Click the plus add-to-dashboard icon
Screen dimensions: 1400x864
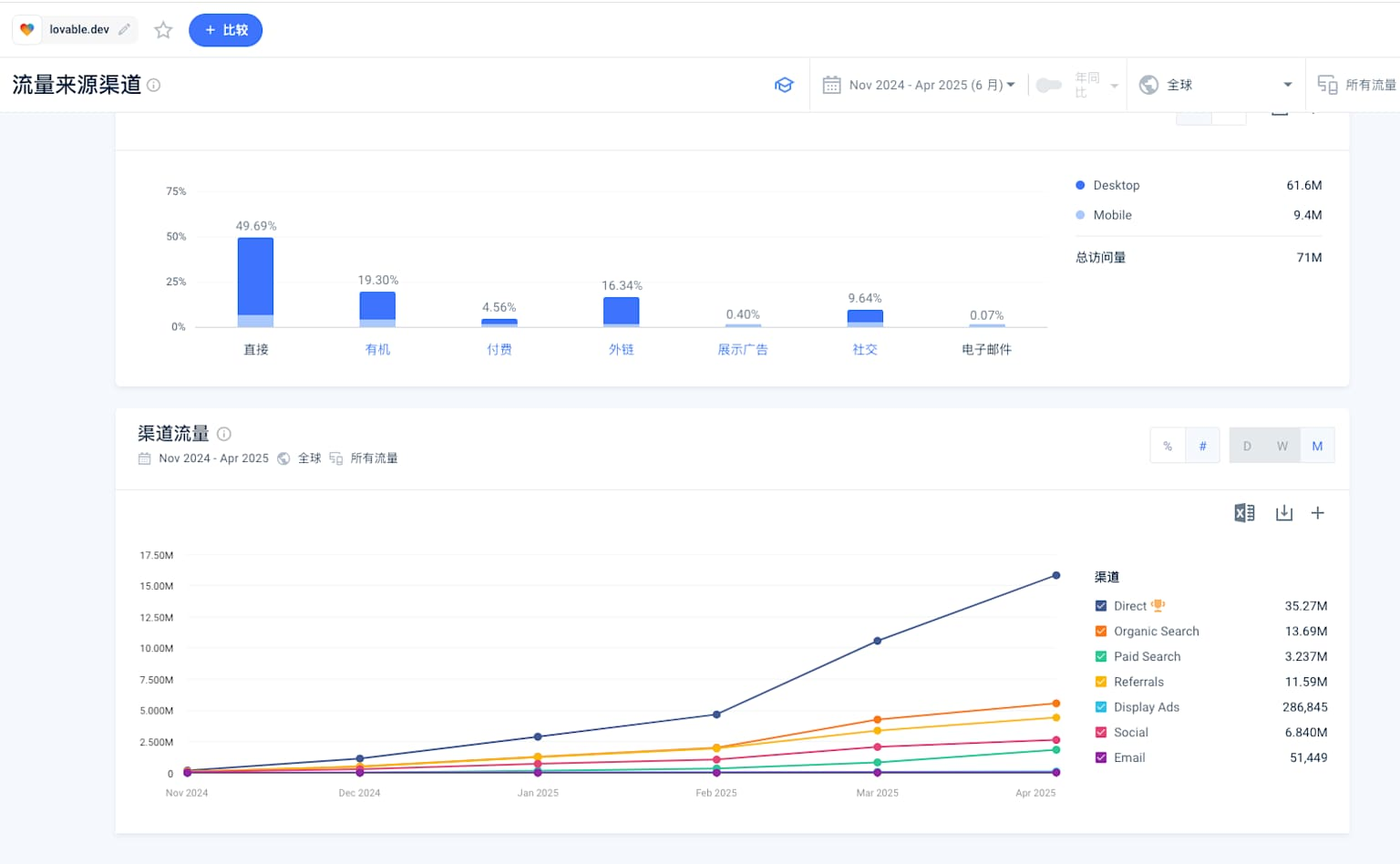click(1317, 513)
